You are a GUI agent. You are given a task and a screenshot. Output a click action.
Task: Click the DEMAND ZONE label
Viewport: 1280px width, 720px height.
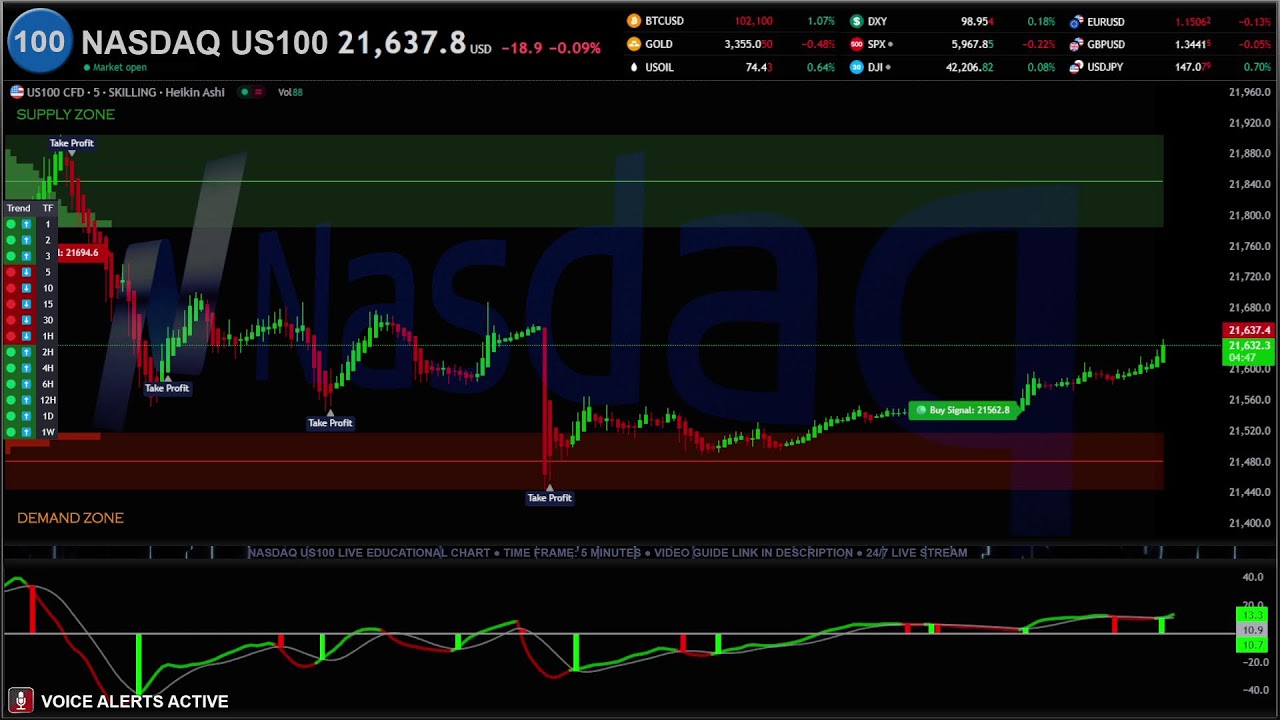click(x=70, y=518)
